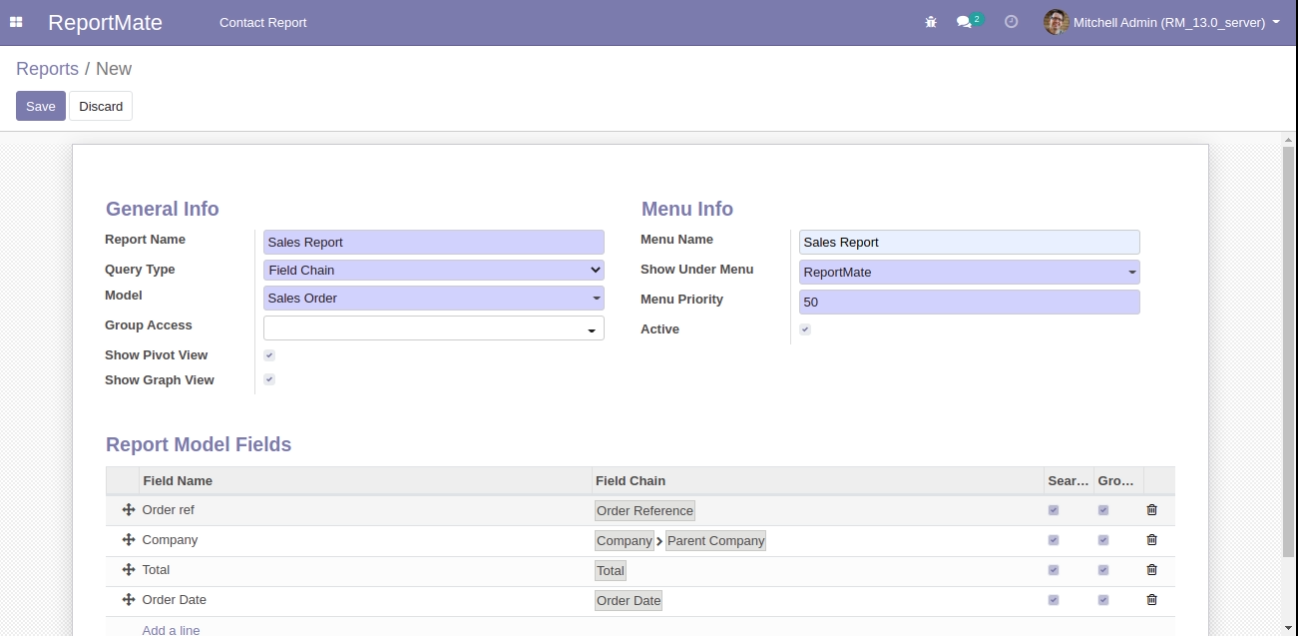Viewport: 1298px width, 636px height.
Task: Open the Contact Report menu
Action: tap(263, 22)
